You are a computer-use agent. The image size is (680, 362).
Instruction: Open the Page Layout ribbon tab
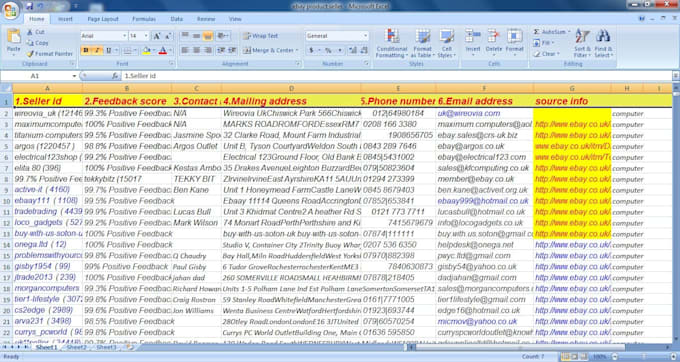pos(103,19)
